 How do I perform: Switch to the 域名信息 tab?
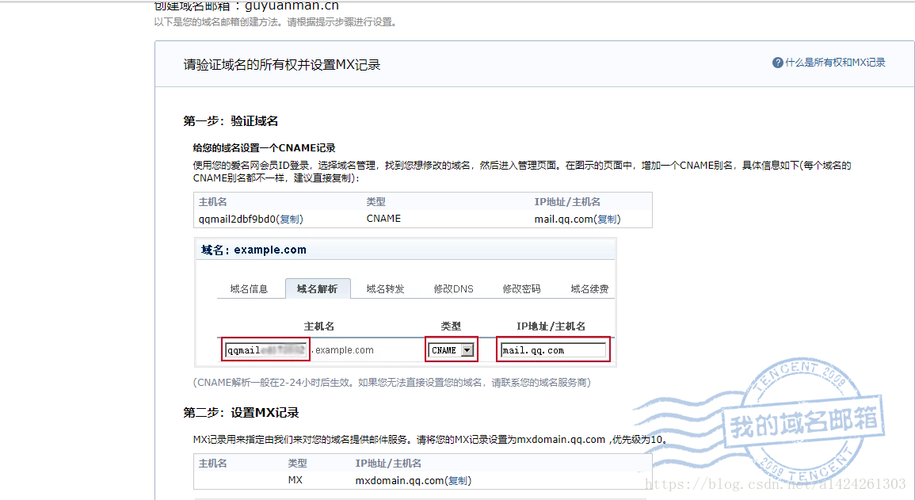click(249, 289)
